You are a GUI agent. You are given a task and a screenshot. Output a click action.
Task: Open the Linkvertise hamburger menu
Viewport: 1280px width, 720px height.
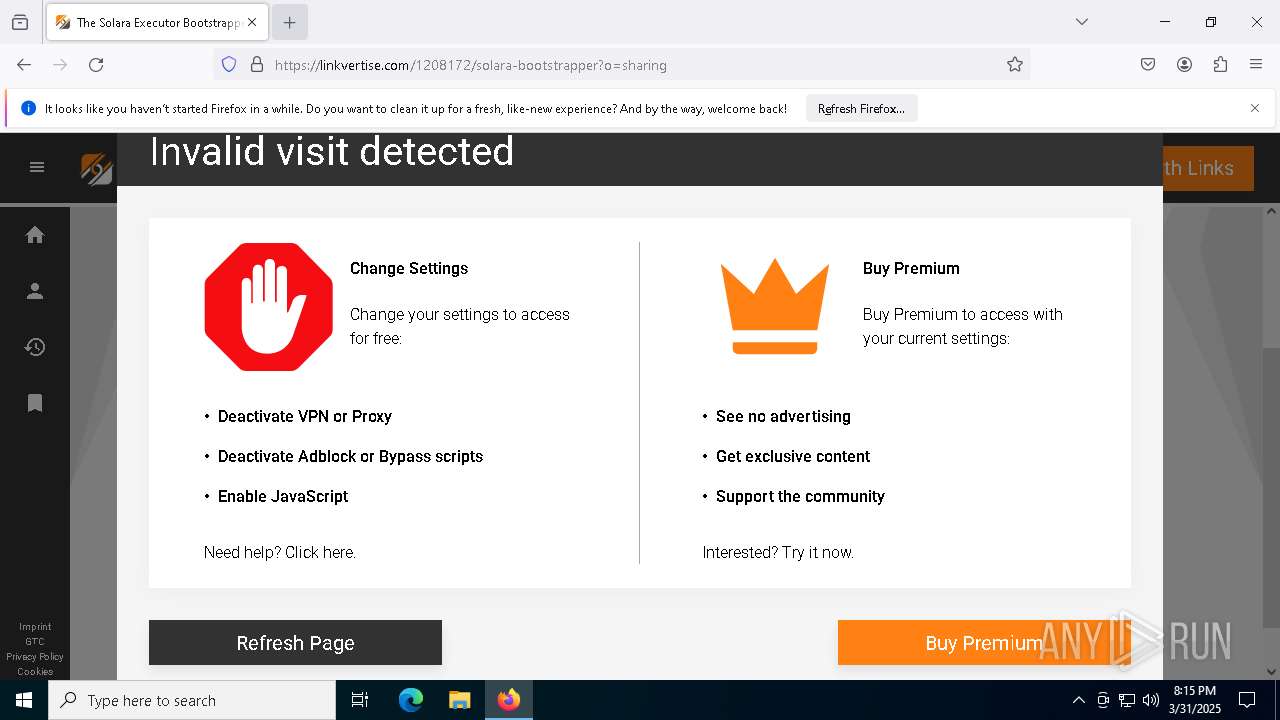(x=37, y=167)
